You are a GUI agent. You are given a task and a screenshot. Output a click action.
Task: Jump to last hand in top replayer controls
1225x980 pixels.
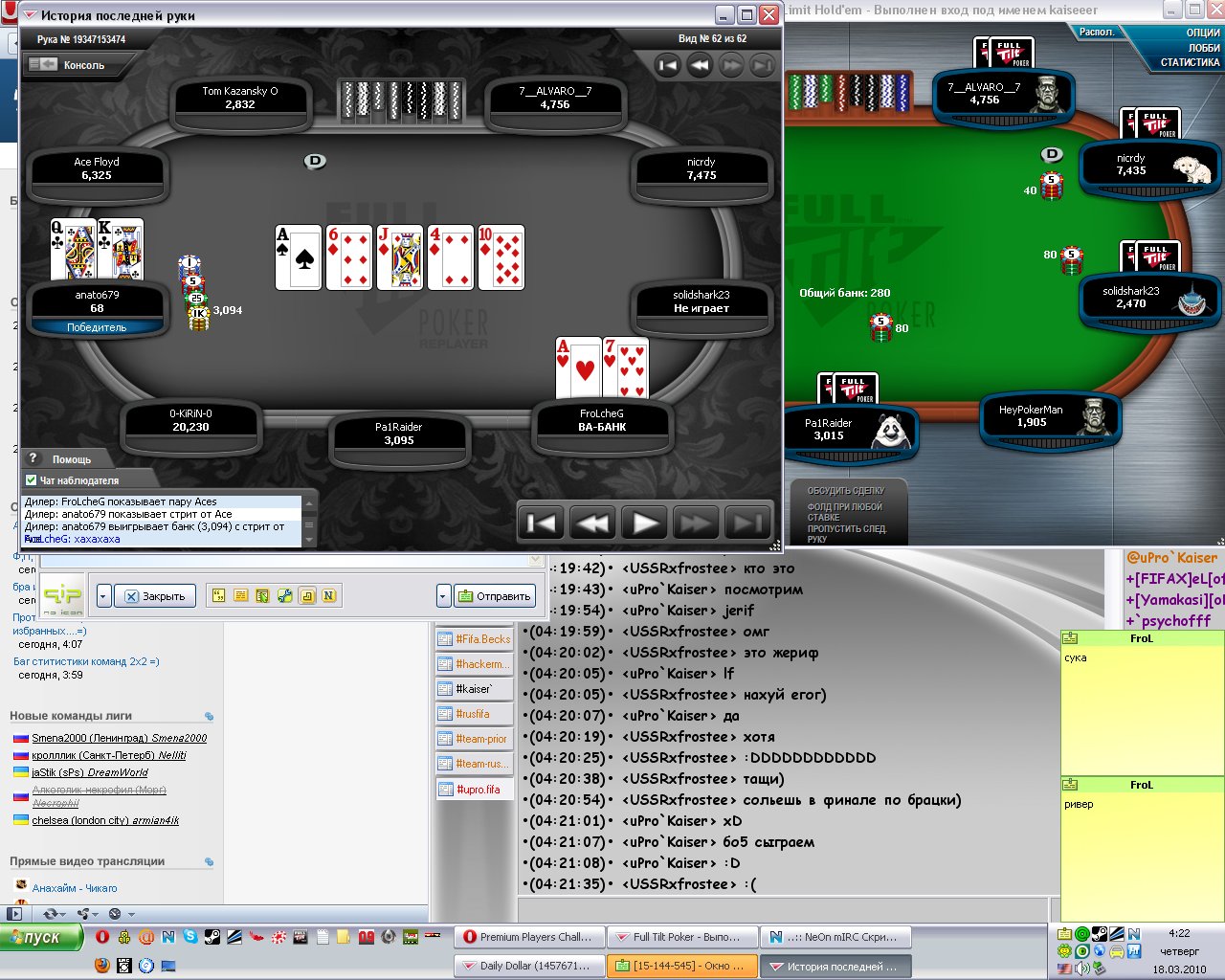[x=763, y=65]
